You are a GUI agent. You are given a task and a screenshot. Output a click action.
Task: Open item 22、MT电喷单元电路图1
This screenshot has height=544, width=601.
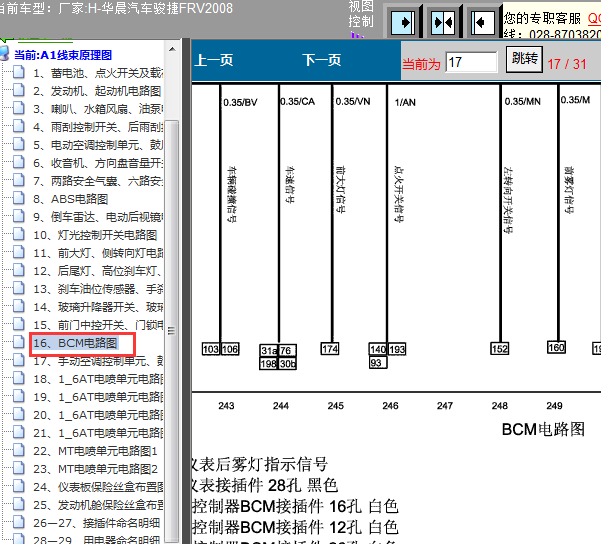95,451
